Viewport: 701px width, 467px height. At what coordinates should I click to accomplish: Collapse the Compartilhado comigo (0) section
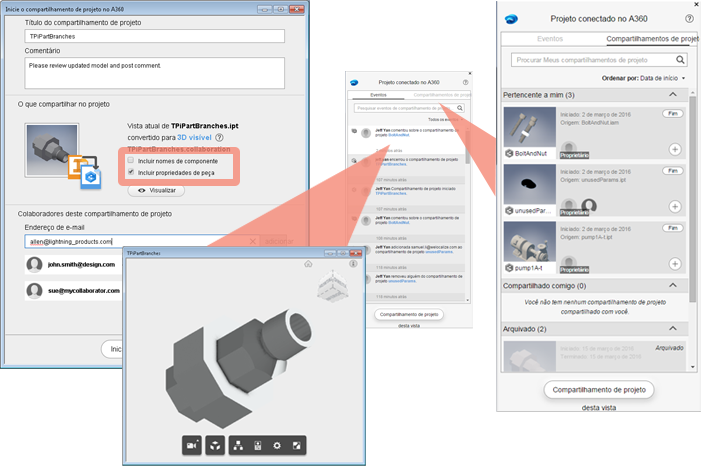(x=672, y=285)
